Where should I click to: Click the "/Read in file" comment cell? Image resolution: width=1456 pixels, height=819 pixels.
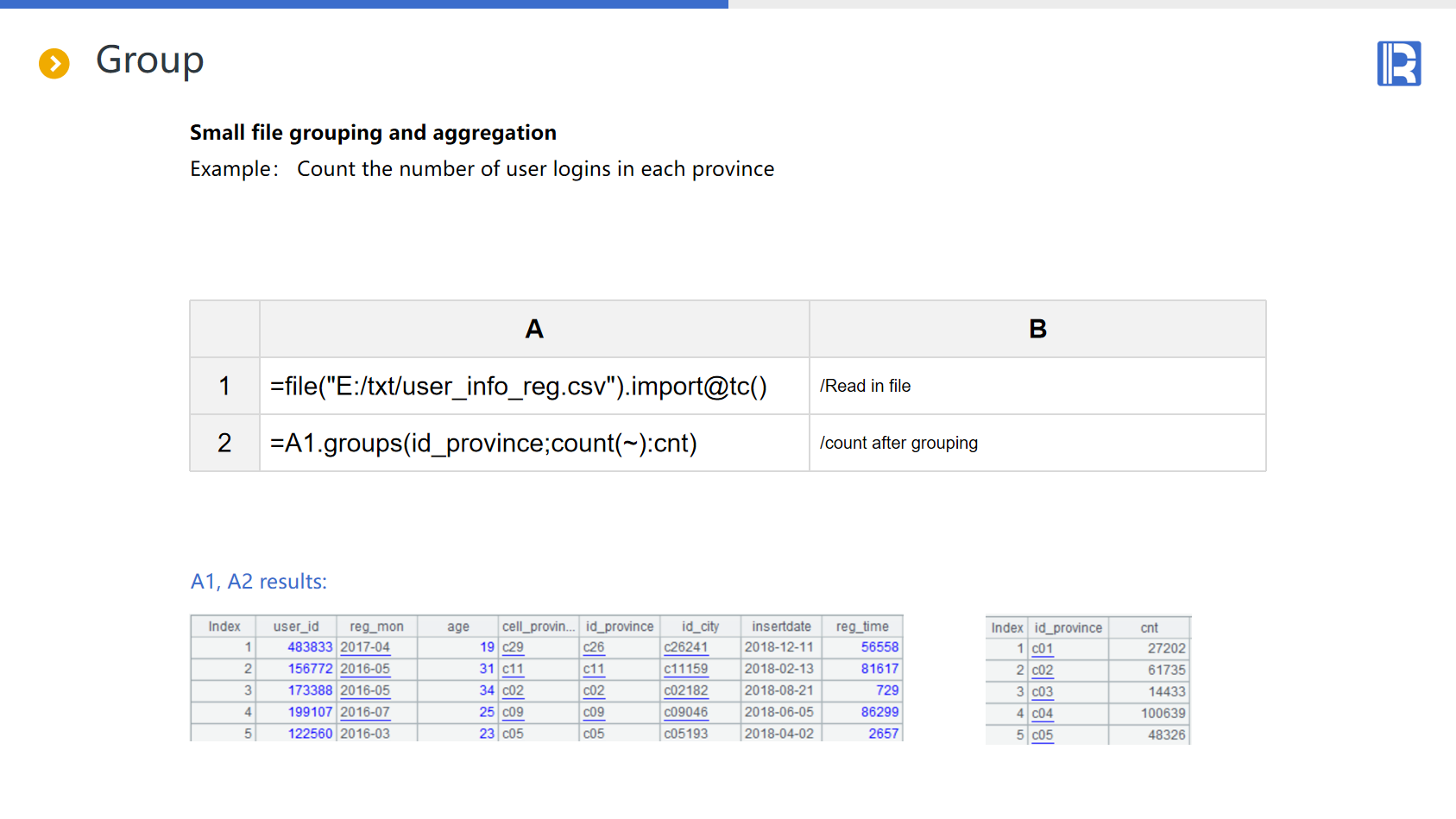click(x=865, y=387)
